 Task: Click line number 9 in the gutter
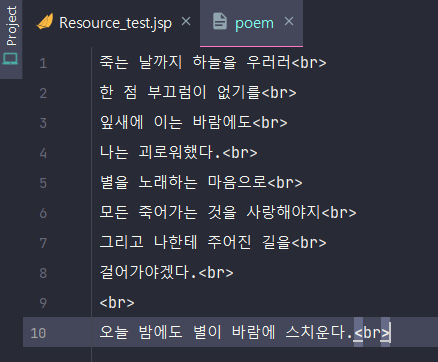(43, 303)
